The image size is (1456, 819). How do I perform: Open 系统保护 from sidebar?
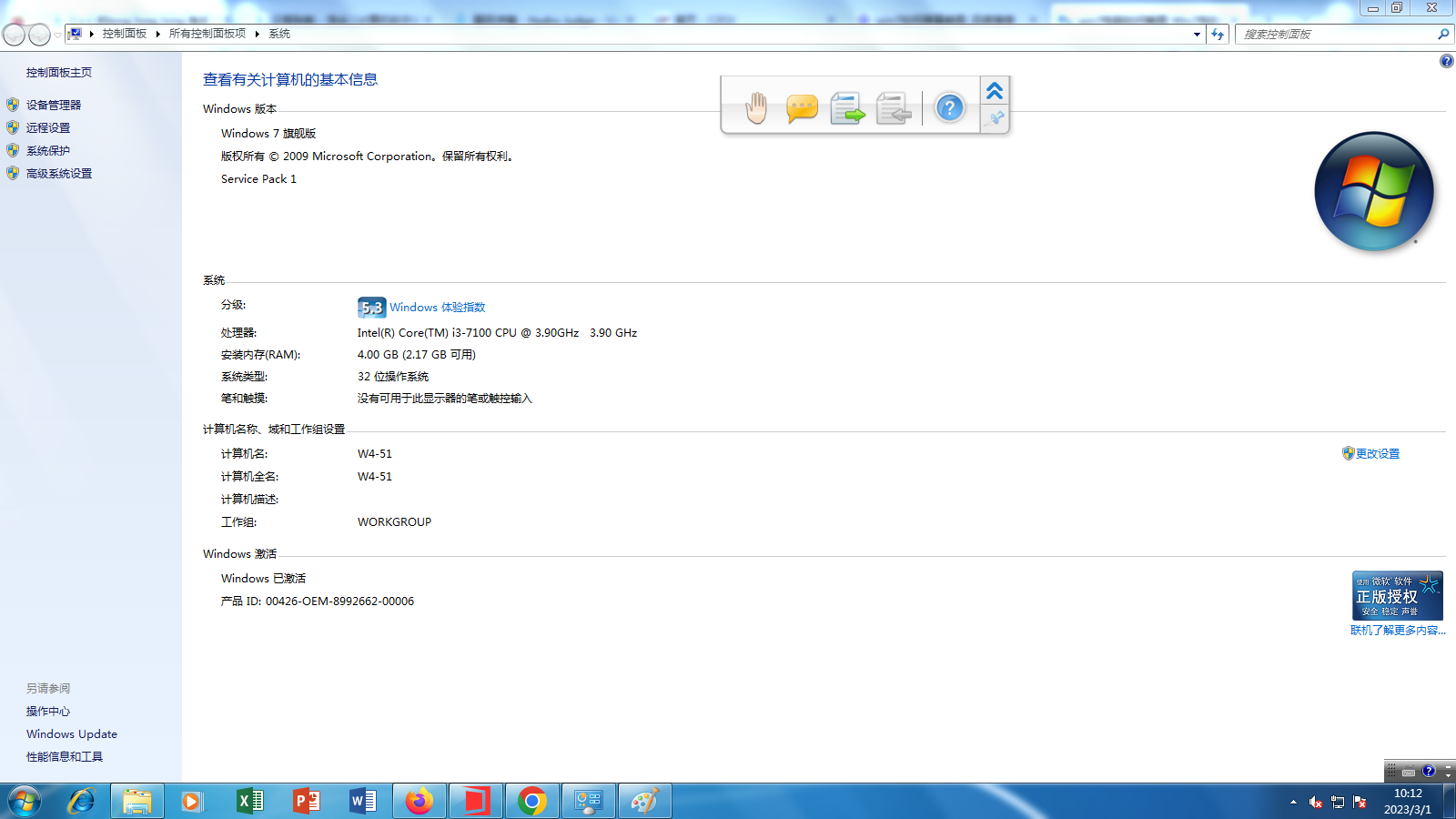point(48,151)
